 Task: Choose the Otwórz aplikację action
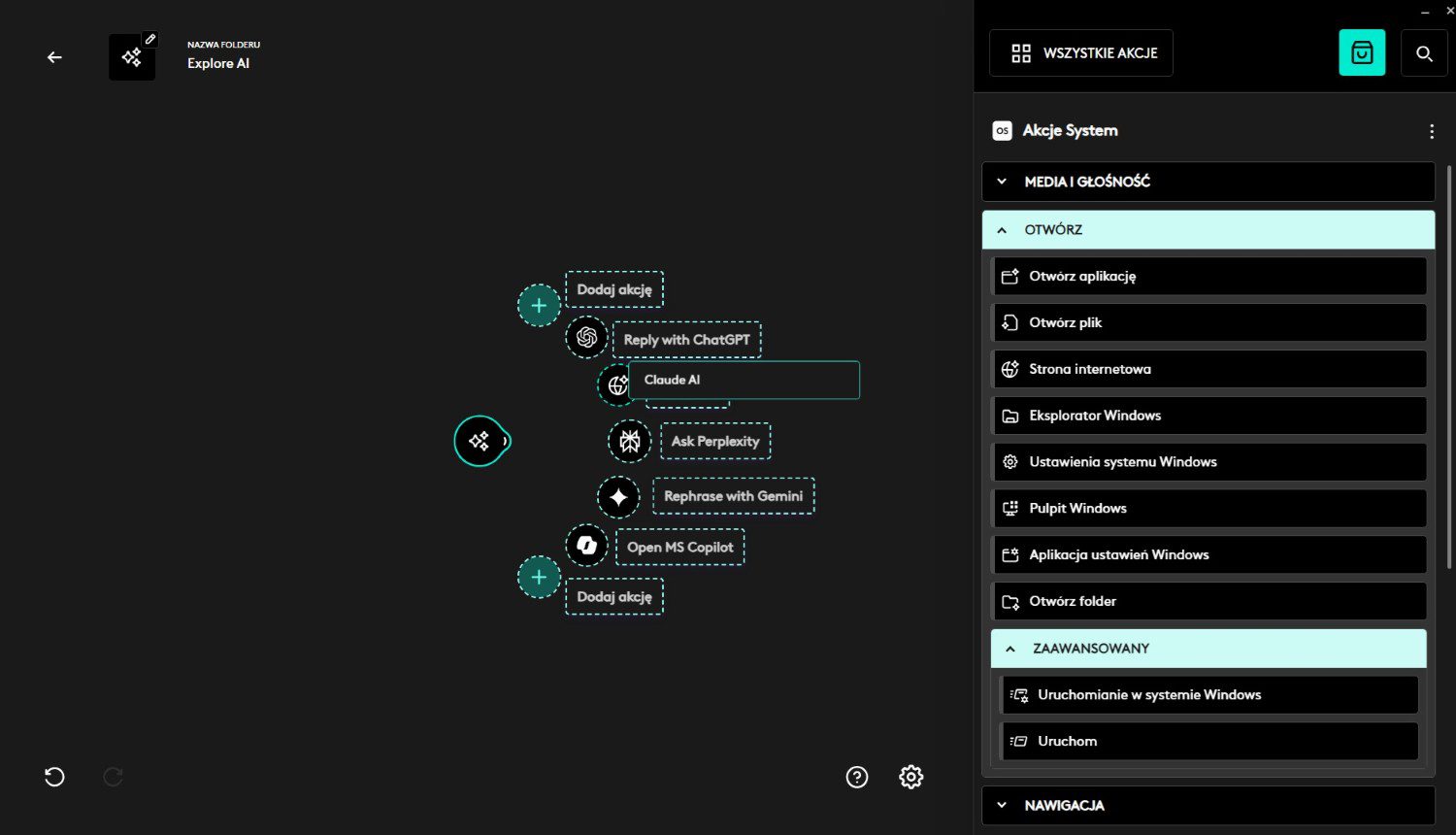click(1208, 277)
